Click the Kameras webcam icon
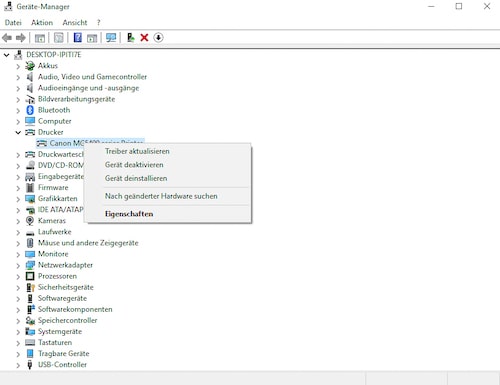Viewport: 500px width, 385px height. pos(30,221)
